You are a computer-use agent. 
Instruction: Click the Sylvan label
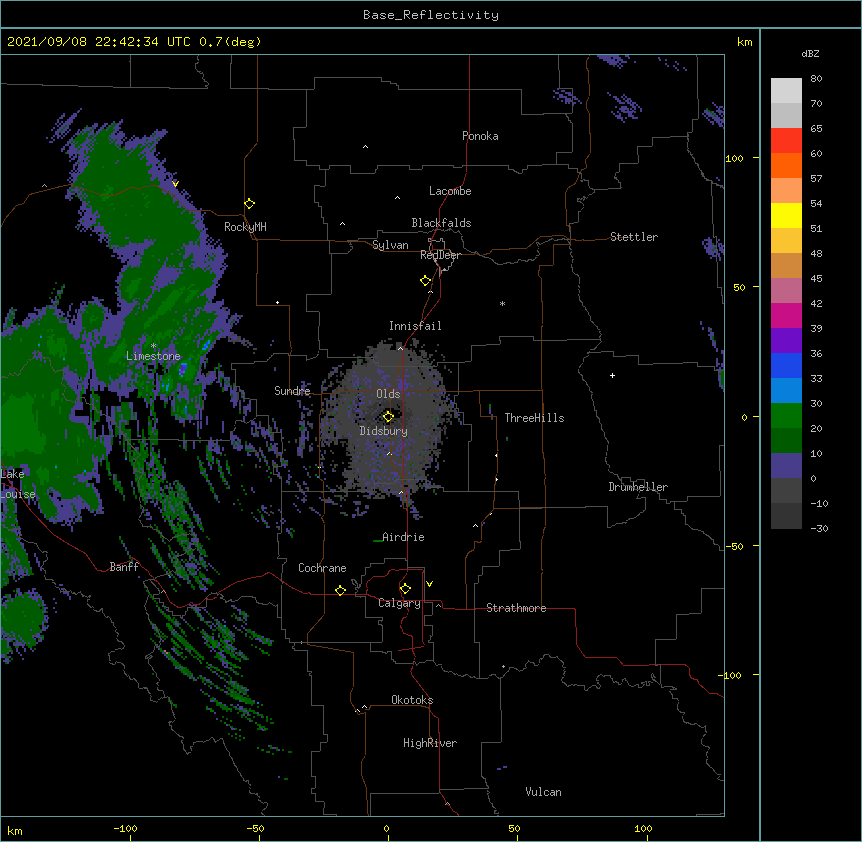point(390,245)
